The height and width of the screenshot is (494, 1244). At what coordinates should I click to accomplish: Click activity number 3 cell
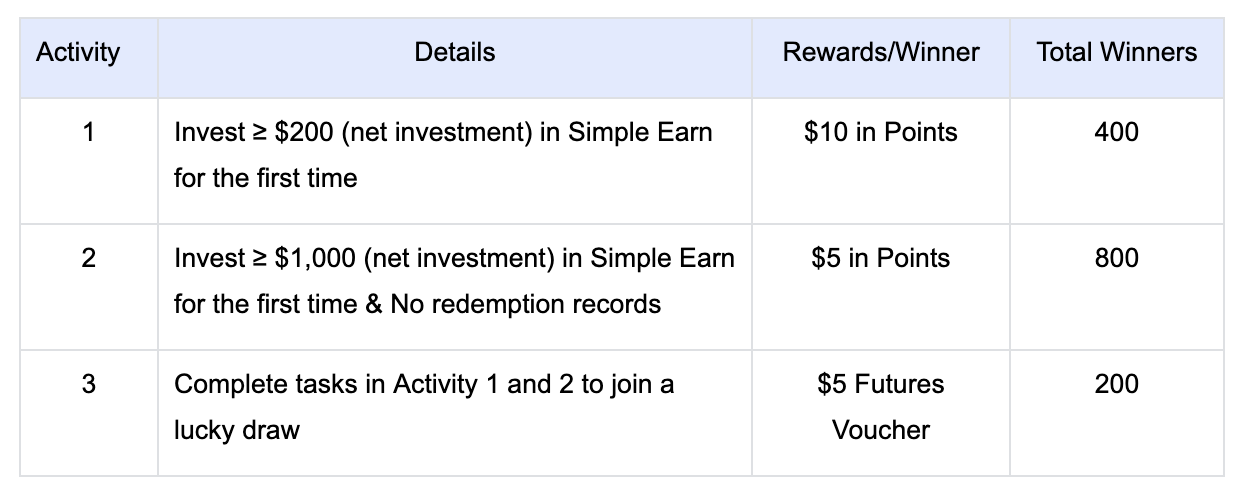pos(89,384)
